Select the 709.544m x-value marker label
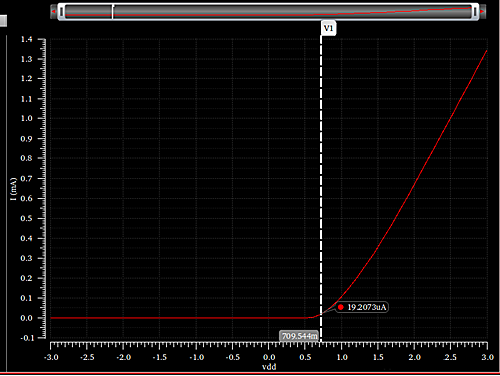The image size is (500, 376). coord(299,336)
